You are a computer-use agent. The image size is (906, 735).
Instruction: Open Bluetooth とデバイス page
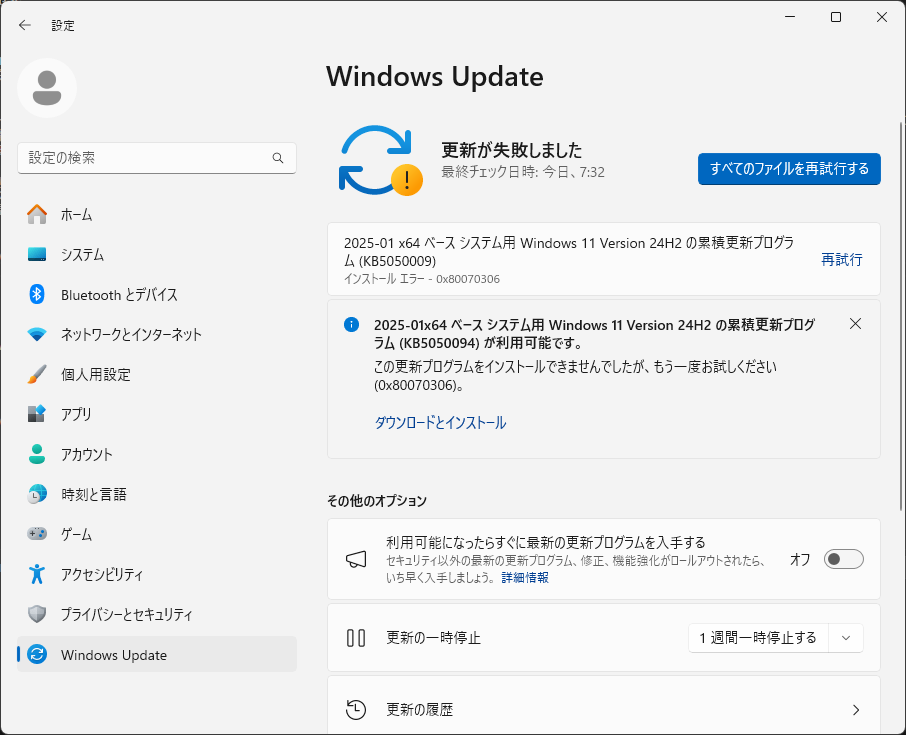coord(157,295)
